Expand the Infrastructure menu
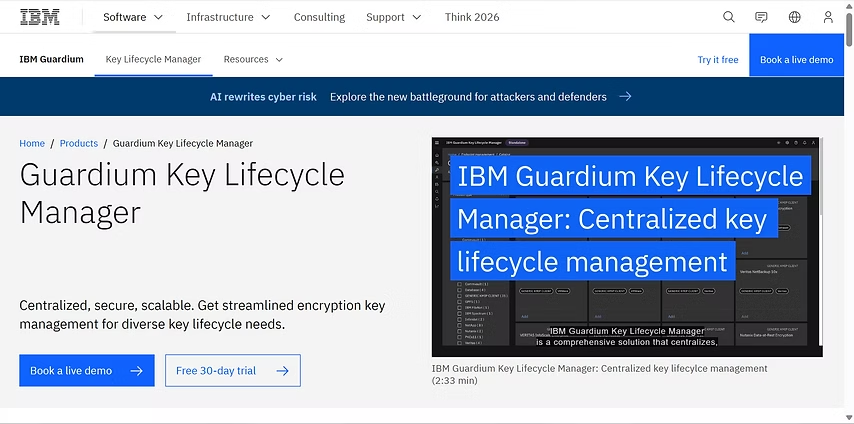 pos(228,17)
